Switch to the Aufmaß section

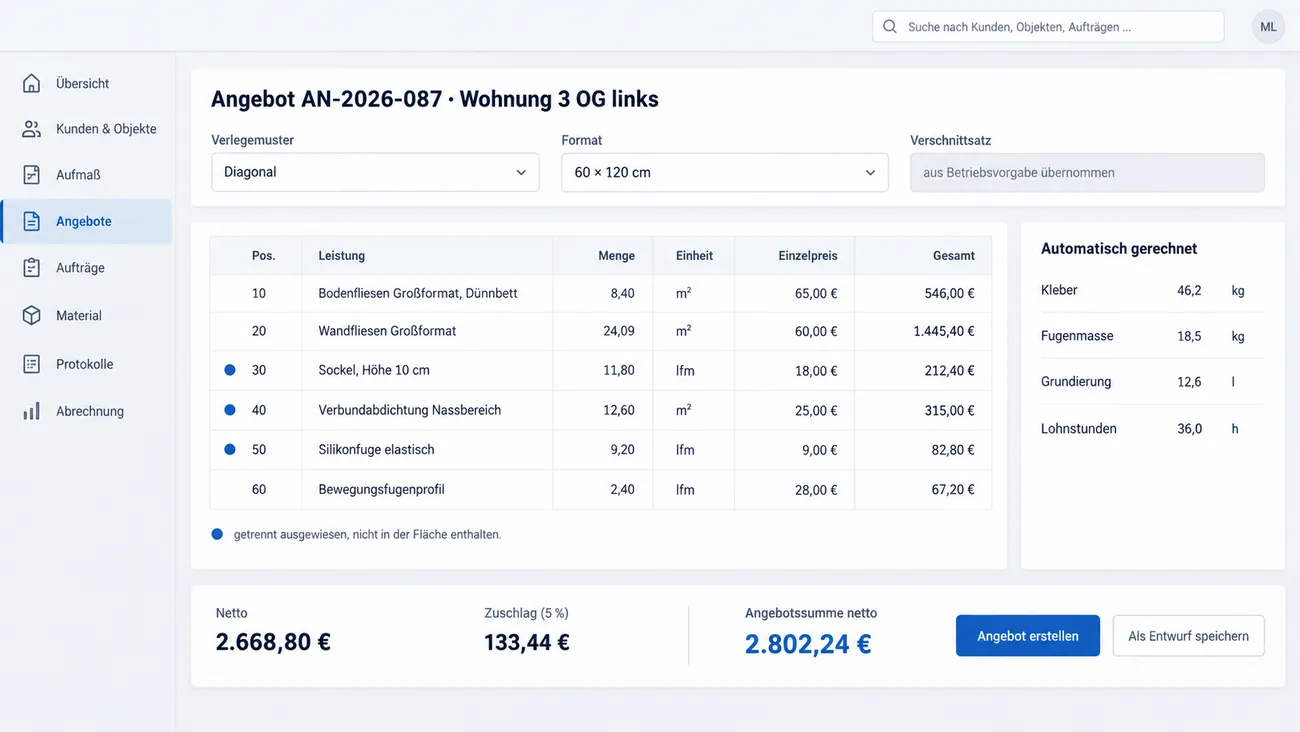(86, 175)
